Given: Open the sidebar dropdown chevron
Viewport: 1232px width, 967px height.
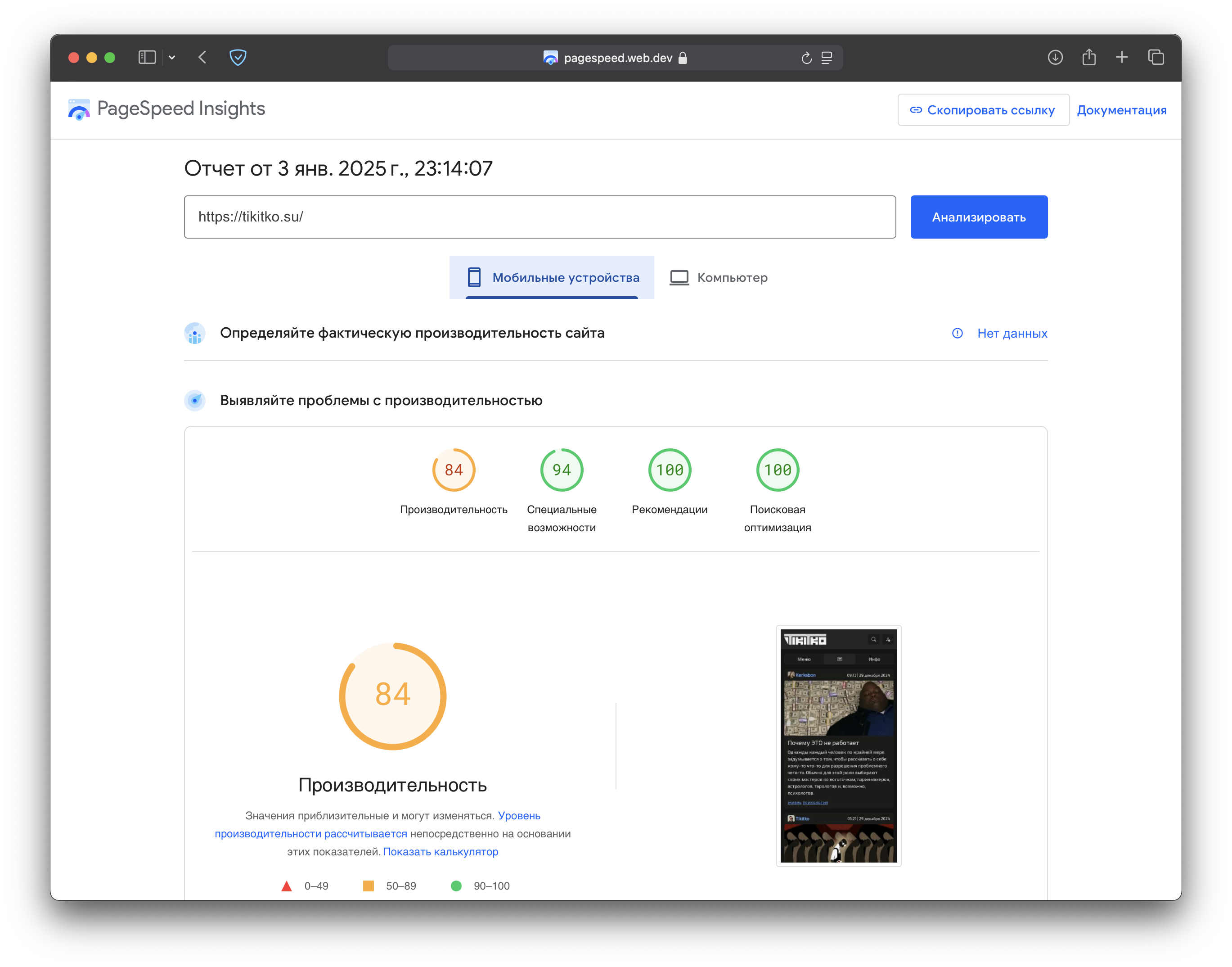Looking at the screenshot, I should click(x=172, y=58).
